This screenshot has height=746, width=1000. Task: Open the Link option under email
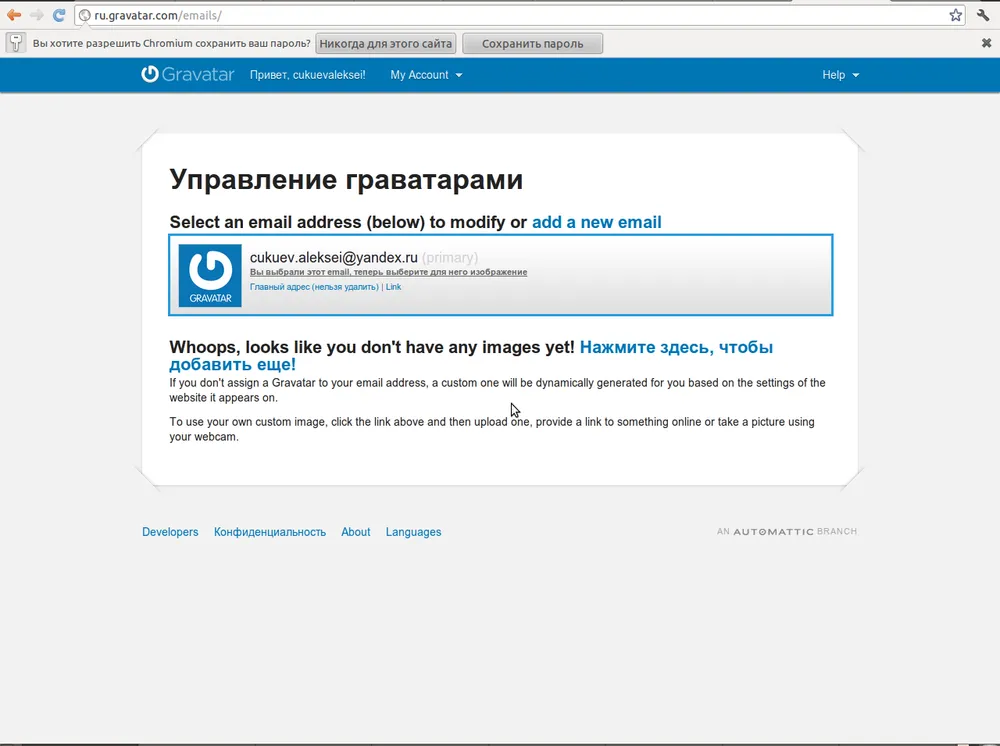pos(393,287)
